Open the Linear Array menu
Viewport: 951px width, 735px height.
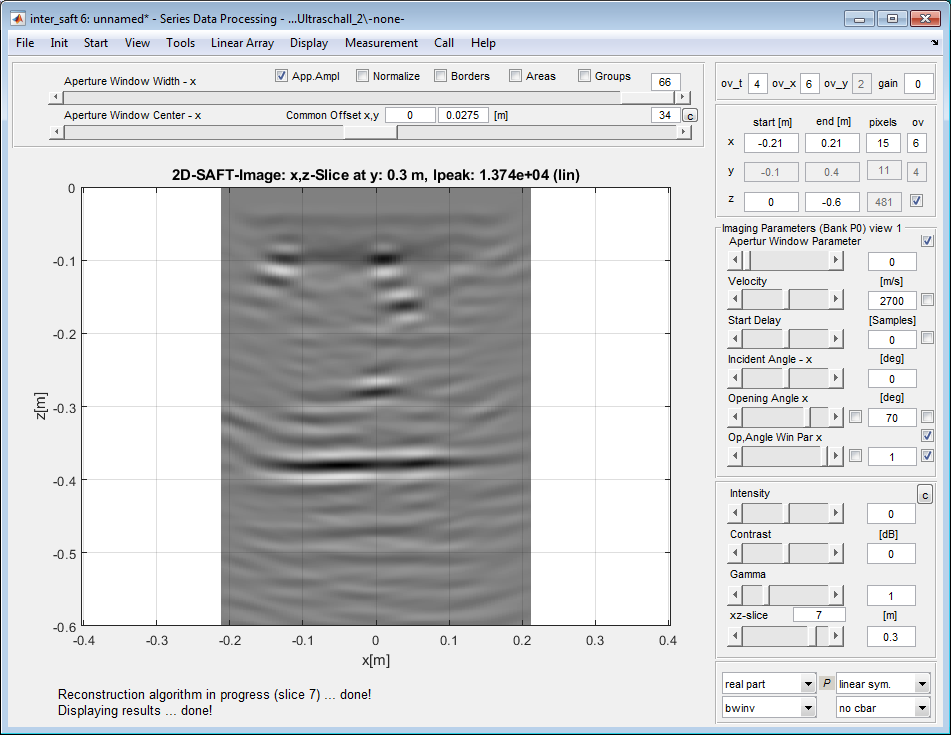click(x=242, y=43)
